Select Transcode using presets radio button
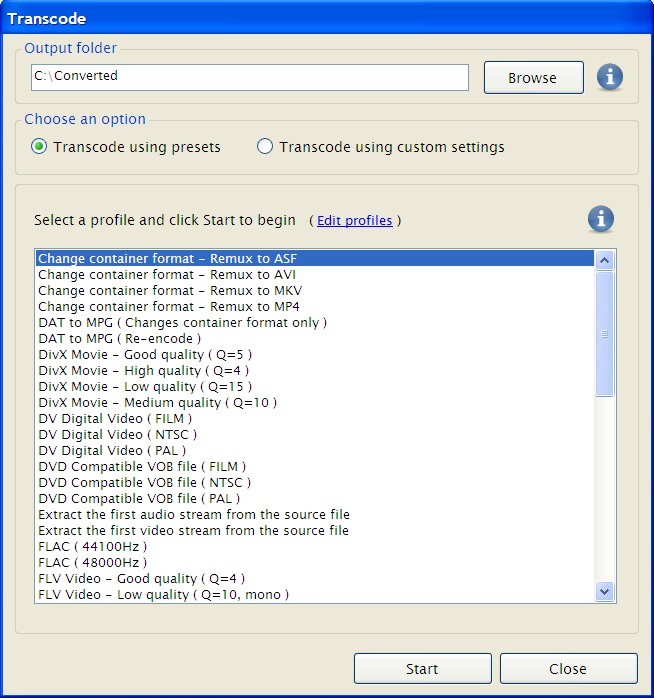 coord(39,147)
